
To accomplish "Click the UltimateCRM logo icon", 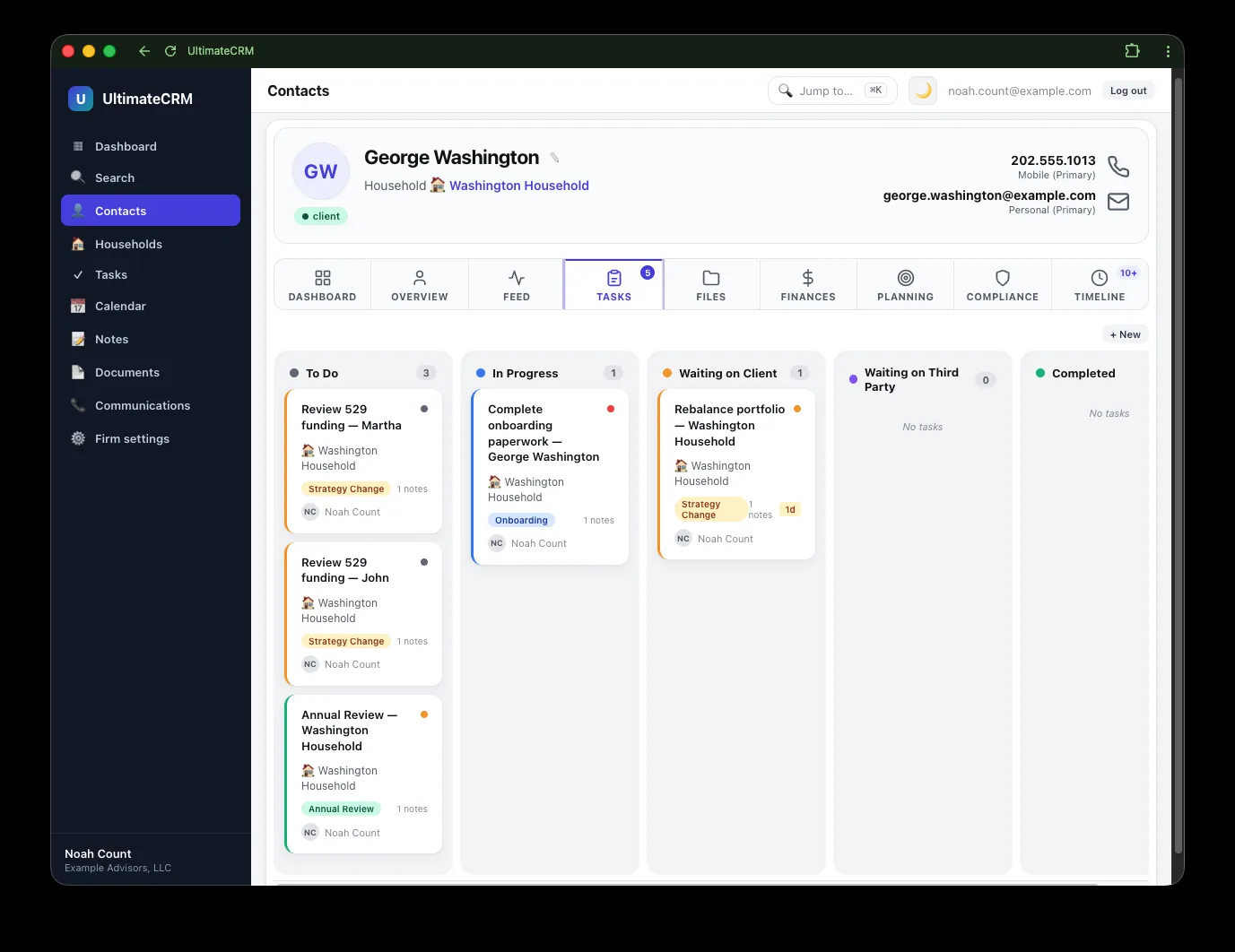I will tap(81, 99).
